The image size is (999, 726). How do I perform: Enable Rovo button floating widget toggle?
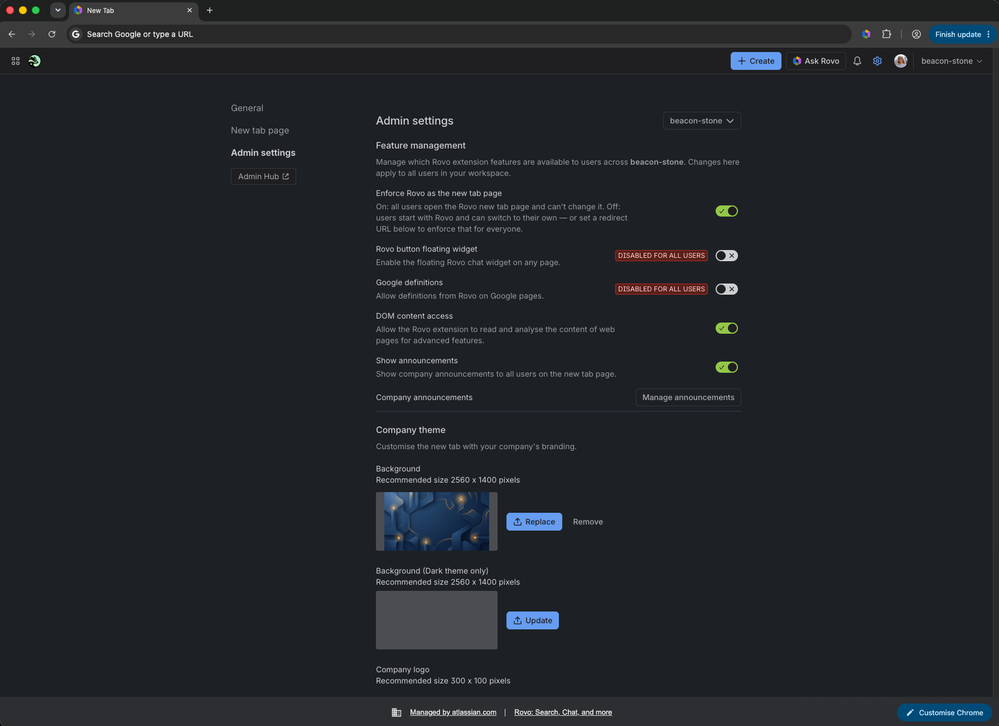[x=726, y=255]
